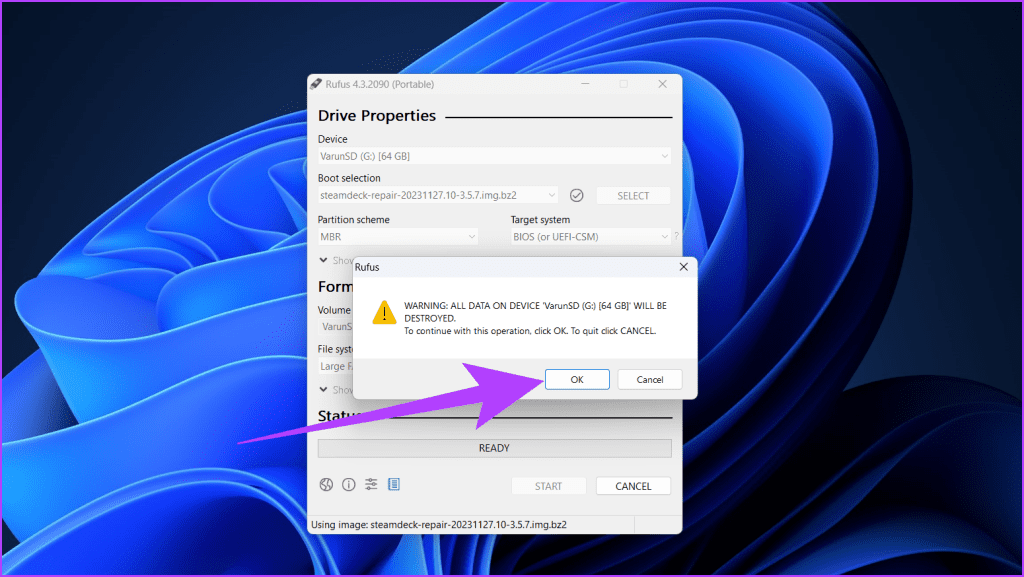Viewport: 1024px width, 577px height.
Task: Click the SELECT button for boot image
Action: coord(633,195)
